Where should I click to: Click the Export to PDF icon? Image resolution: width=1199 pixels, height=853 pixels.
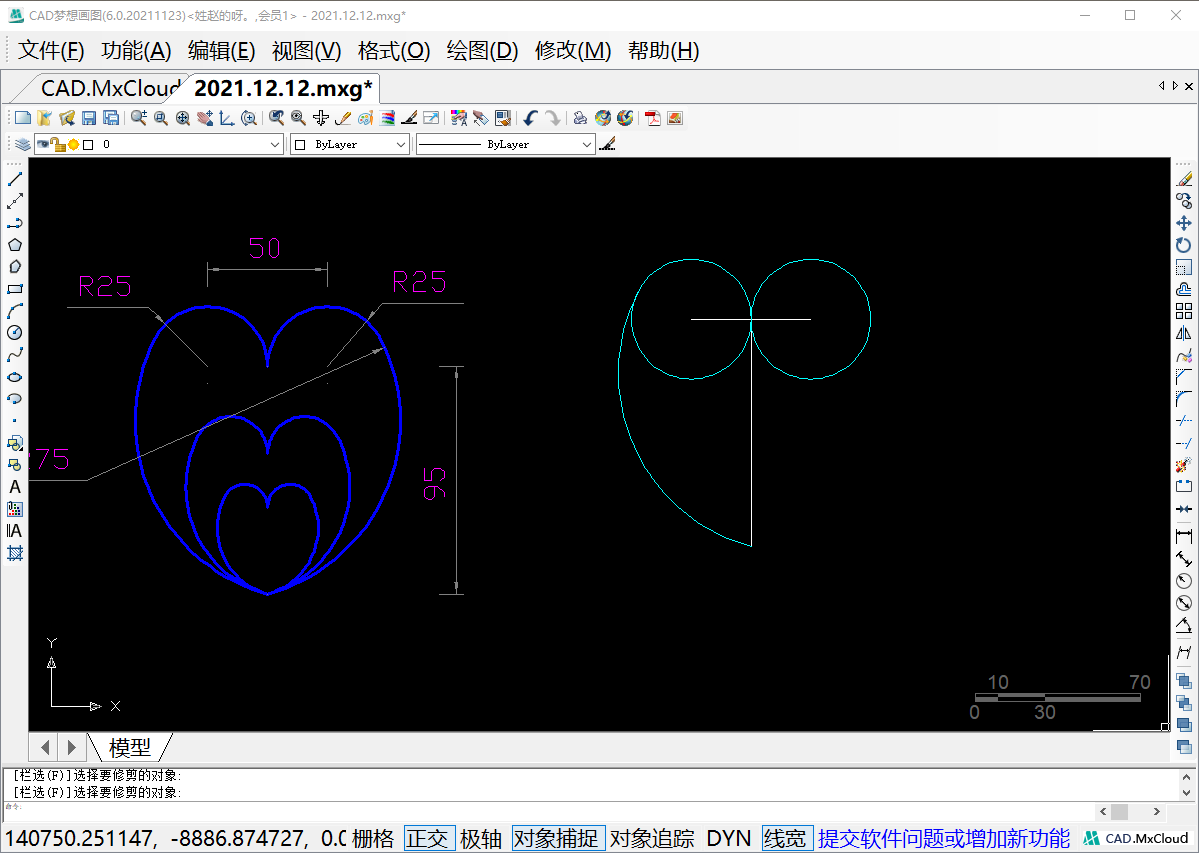tap(653, 118)
